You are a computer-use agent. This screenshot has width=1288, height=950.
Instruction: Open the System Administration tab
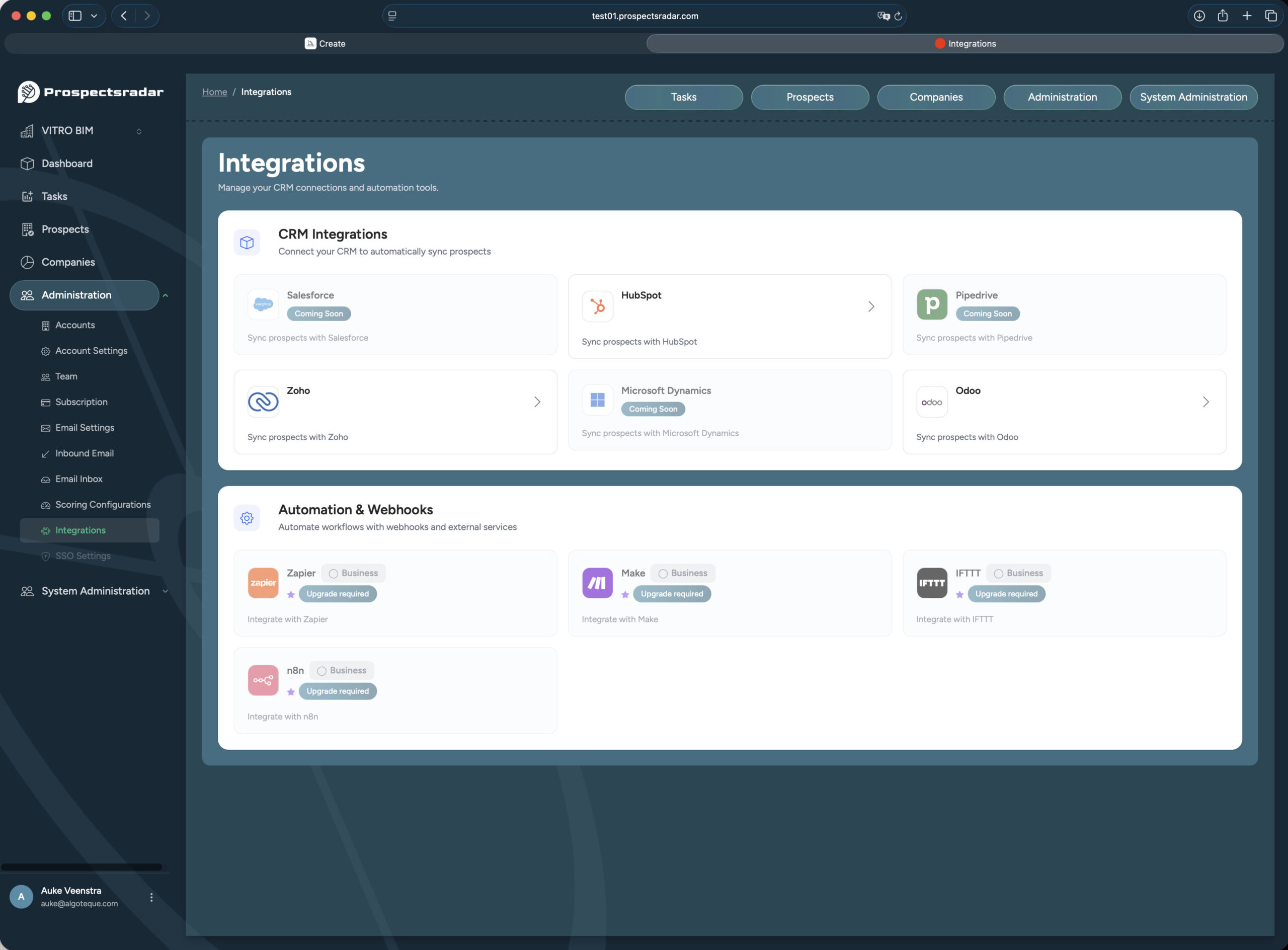coord(1193,97)
